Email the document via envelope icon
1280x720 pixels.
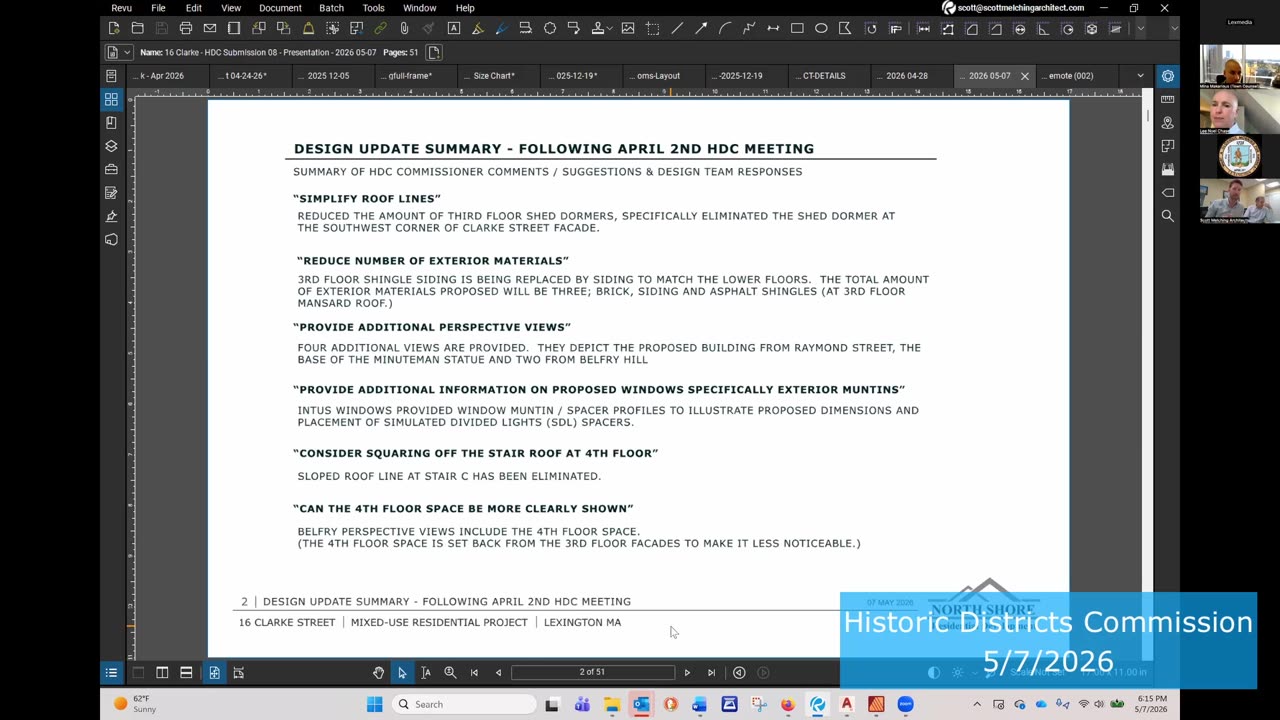click(x=210, y=28)
